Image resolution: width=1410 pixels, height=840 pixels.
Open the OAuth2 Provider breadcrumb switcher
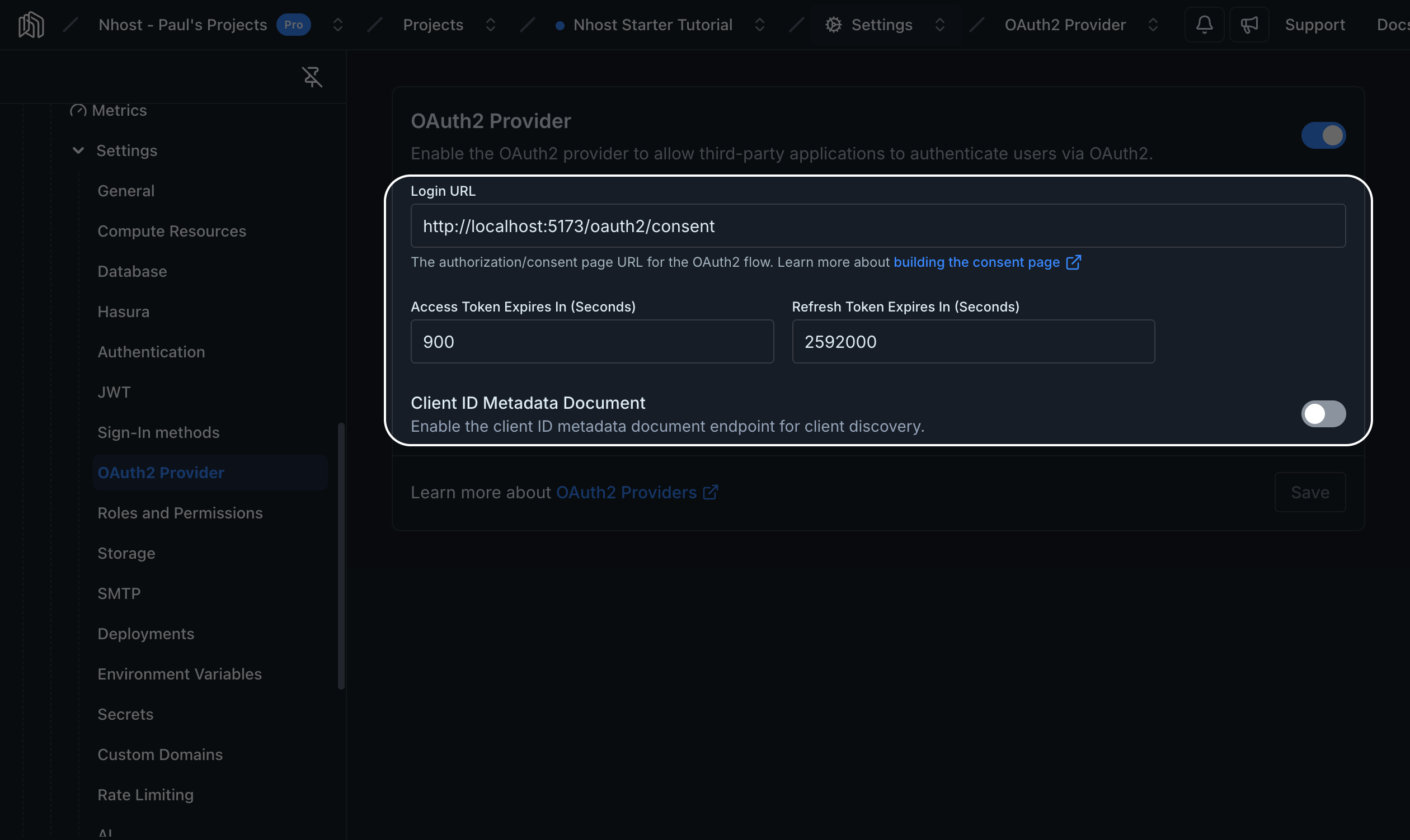(1153, 25)
